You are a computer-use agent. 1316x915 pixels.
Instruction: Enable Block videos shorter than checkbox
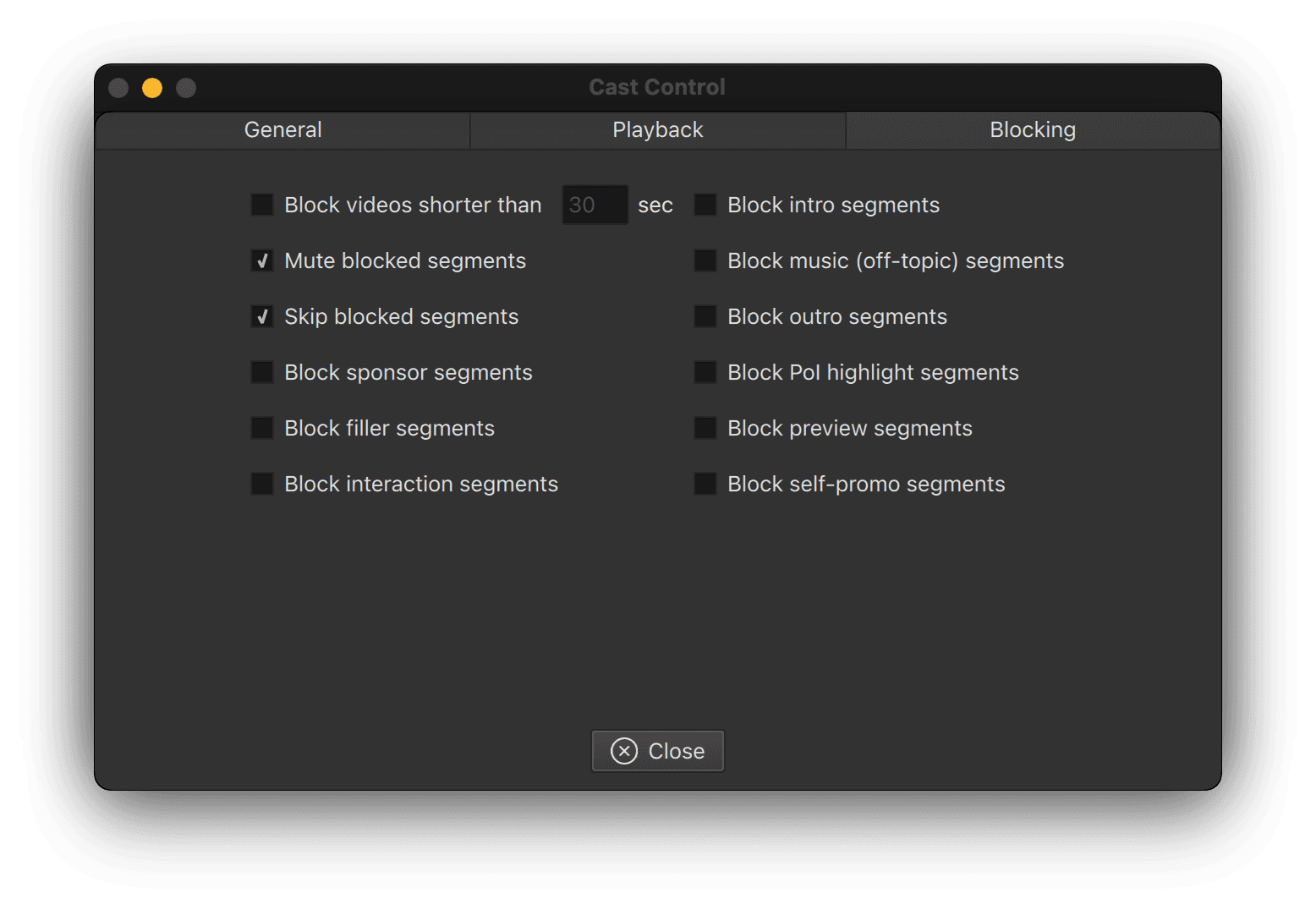(x=262, y=205)
